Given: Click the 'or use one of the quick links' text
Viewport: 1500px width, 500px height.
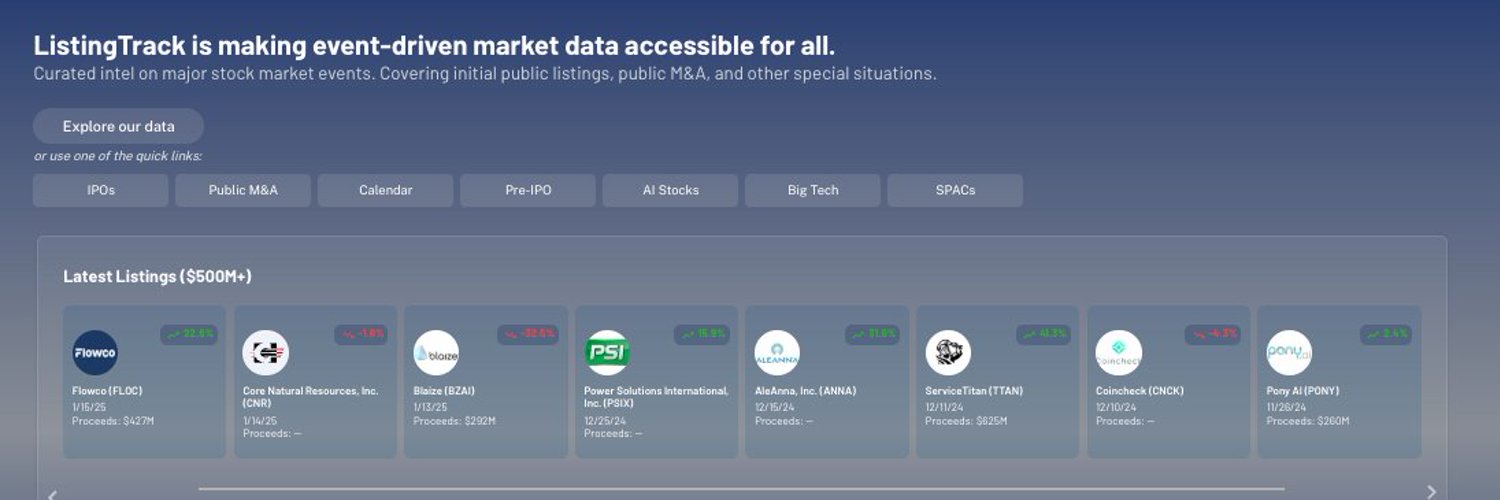Looking at the screenshot, I should [118, 156].
